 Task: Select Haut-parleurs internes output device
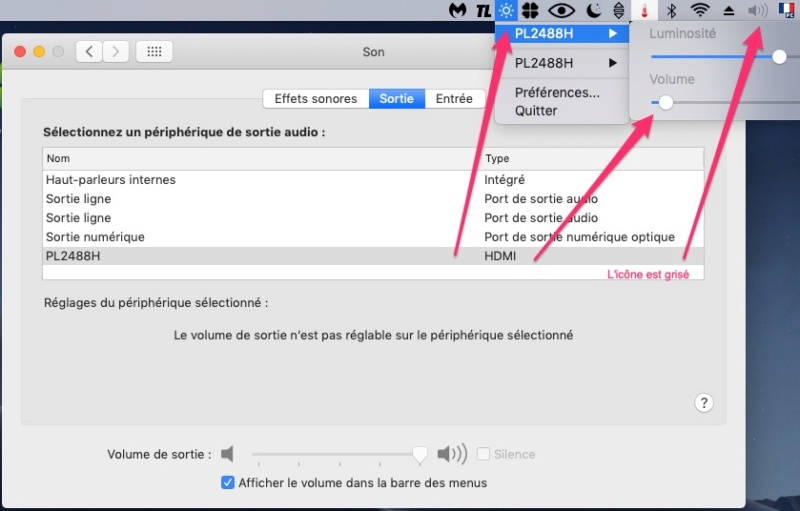pyautogui.click(x=373, y=180)
